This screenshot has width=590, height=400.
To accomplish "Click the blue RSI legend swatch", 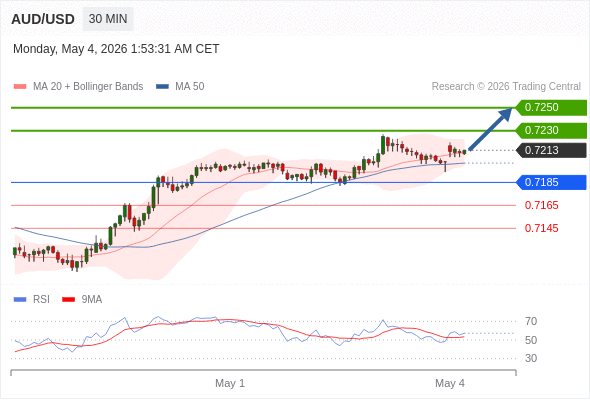I will tap(20, 300).
